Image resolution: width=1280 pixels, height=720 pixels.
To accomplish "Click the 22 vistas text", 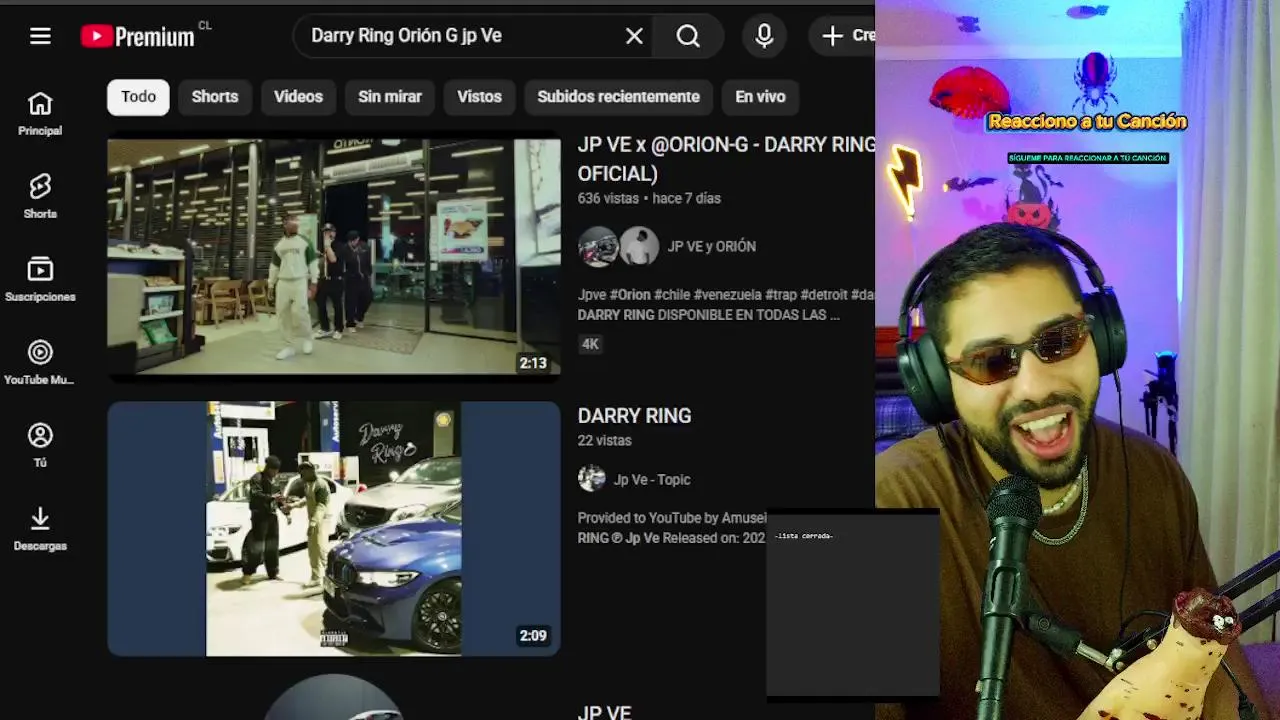I will pos(604,440).
